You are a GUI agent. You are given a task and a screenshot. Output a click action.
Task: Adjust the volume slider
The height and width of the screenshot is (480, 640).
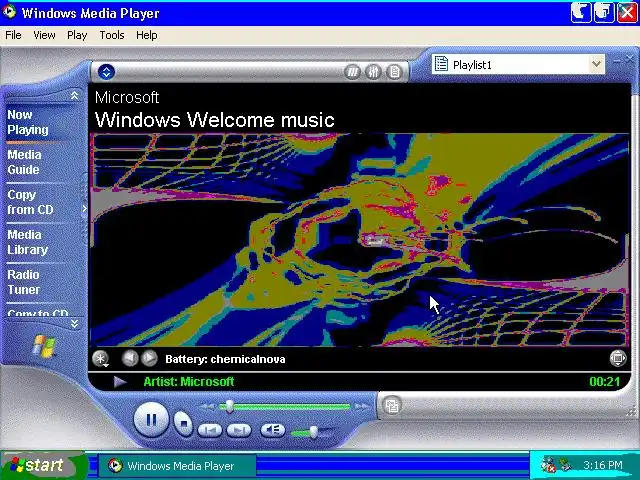tap(313, 432)
